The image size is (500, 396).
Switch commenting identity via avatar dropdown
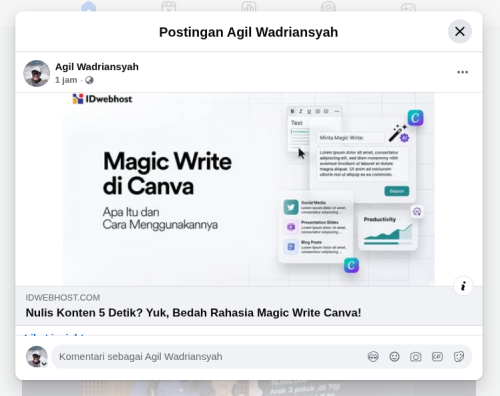pyautogui.click(x=37, y=357)
